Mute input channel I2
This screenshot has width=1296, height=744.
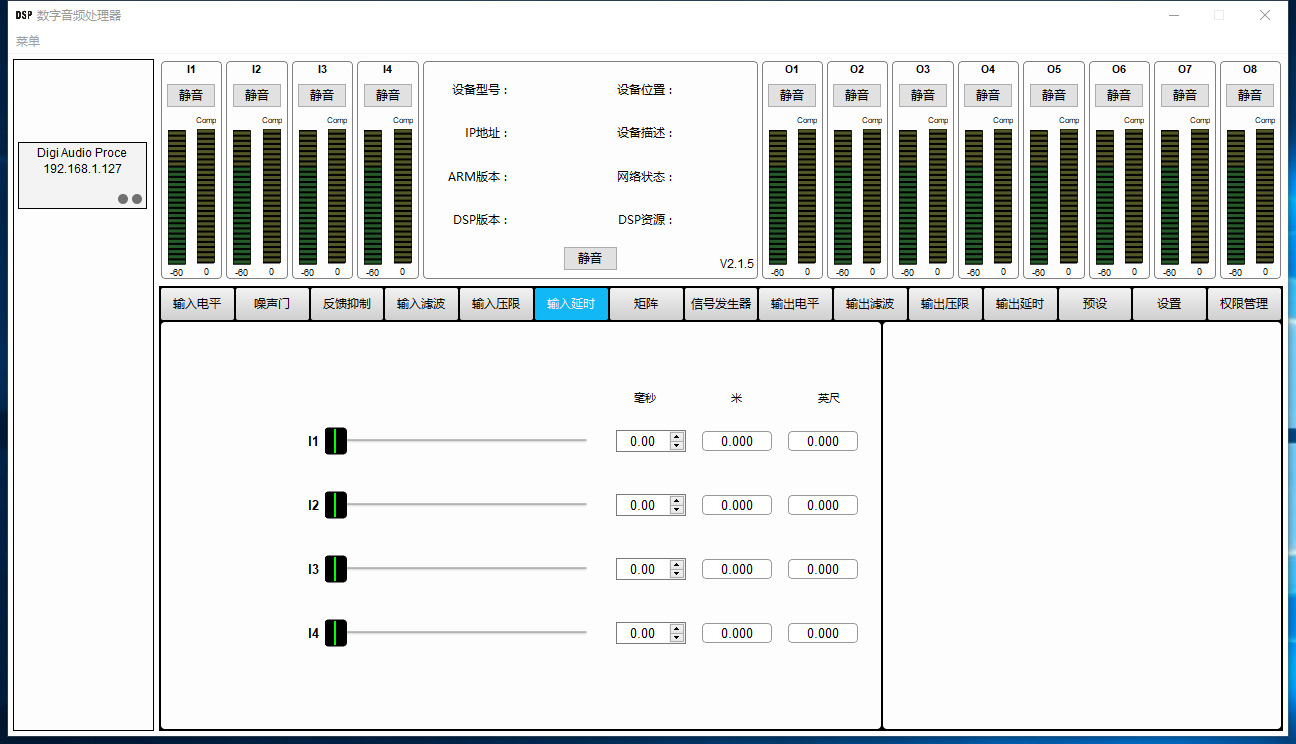pyautogui.click(x=257, y=95)
